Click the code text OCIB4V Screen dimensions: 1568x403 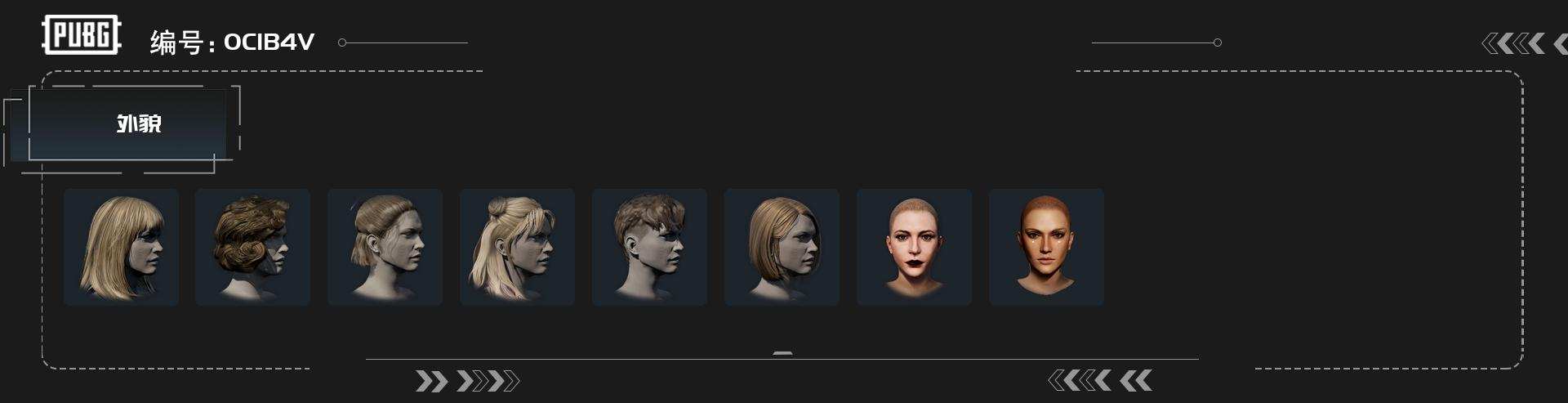coord(269,42)
